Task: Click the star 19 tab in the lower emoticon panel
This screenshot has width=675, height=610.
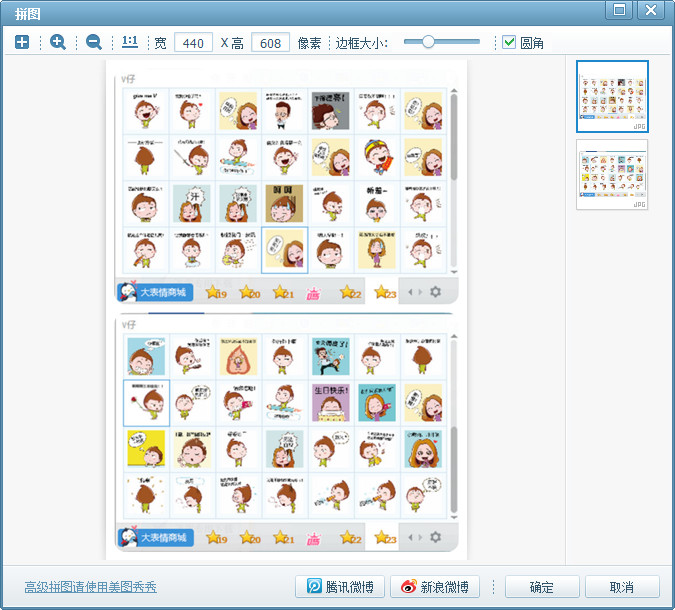Action: click(x=216, y=538)
